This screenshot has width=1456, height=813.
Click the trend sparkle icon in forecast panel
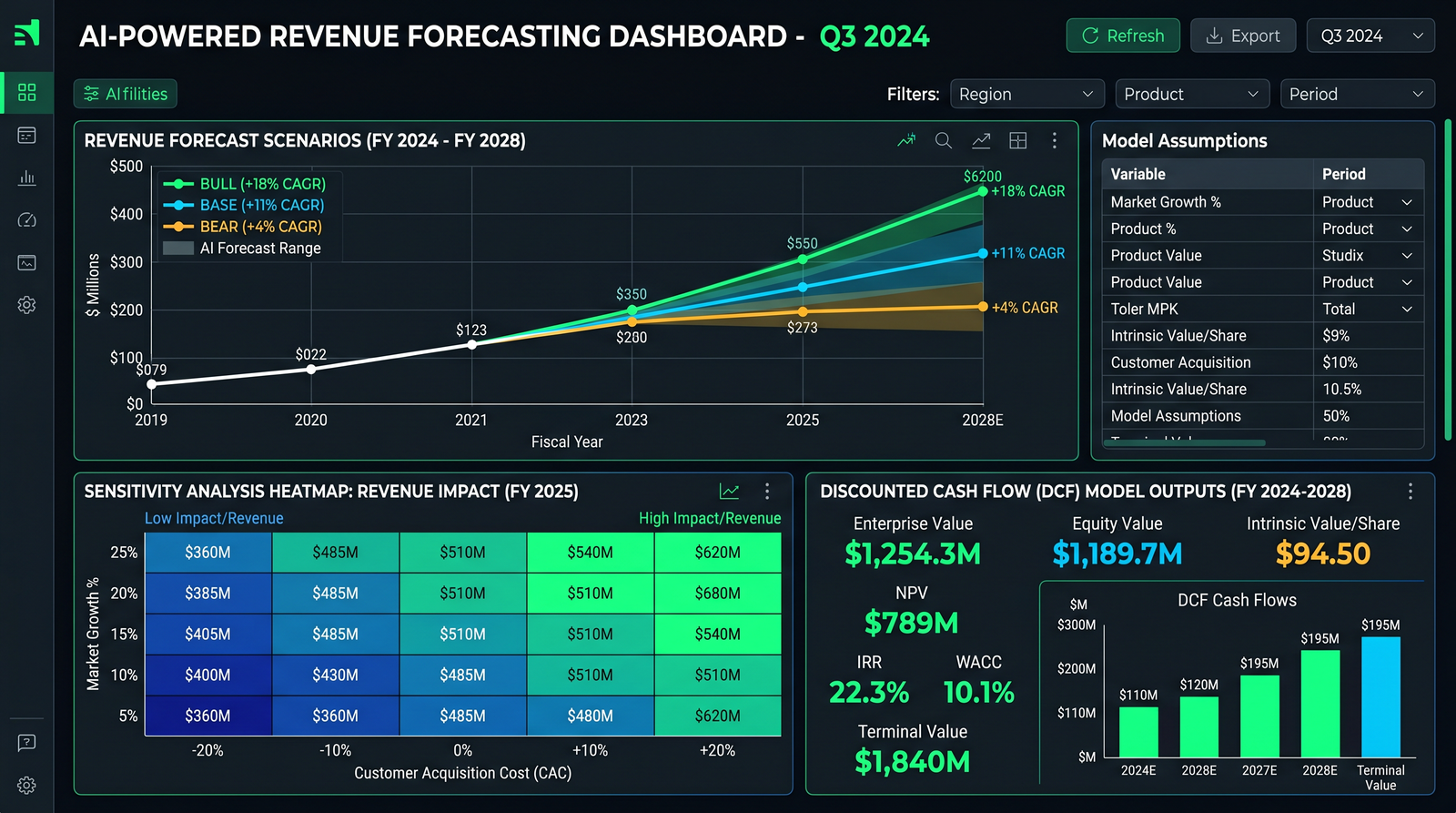906,140
